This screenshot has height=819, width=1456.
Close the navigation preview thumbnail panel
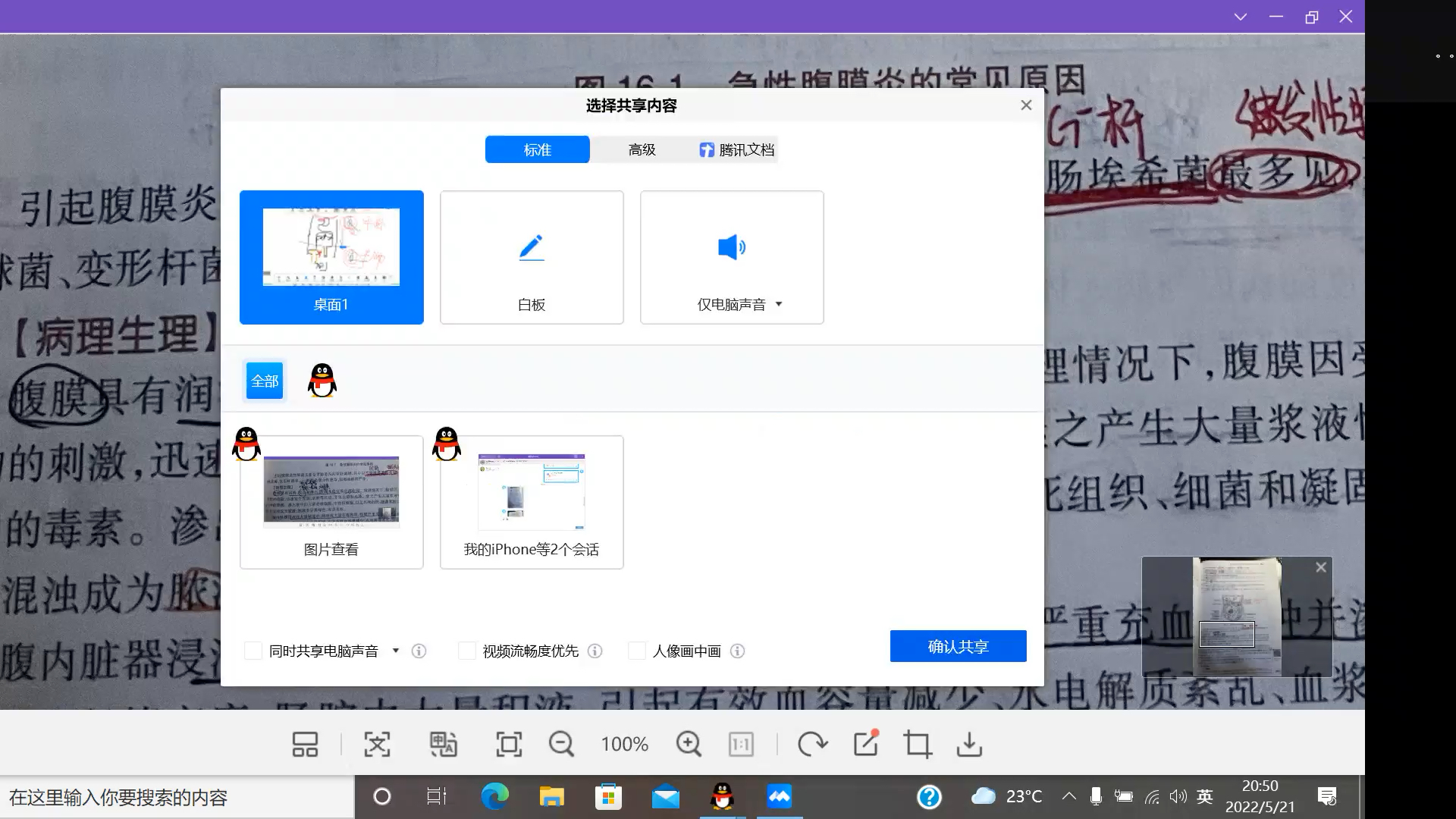1321,567
